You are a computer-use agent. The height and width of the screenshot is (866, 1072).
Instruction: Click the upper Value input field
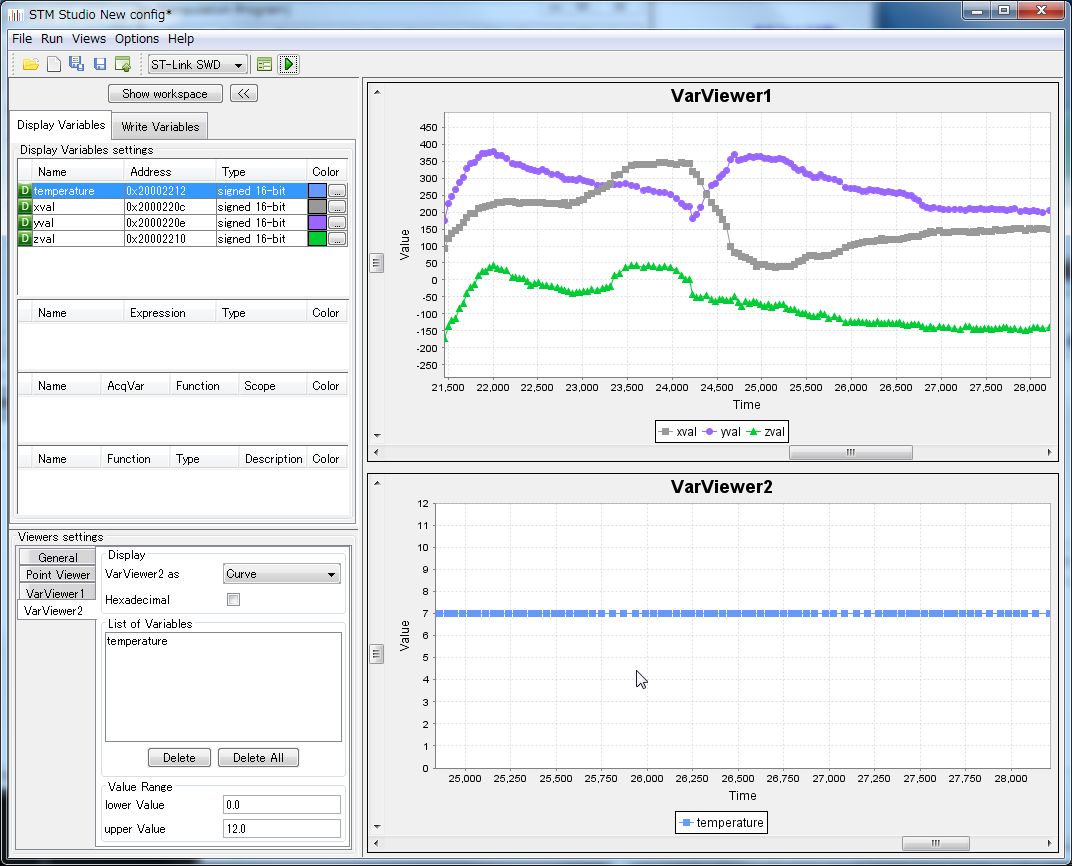click(x=282, y=829)
